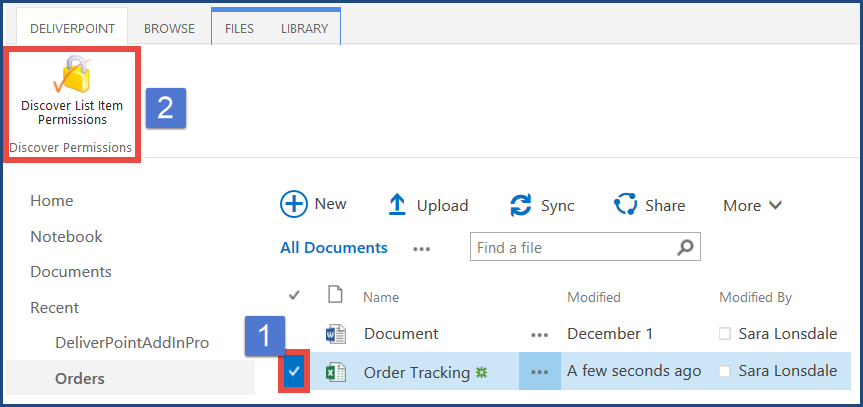Click Sara Lonsdale in Document row

click(x=788, y=333)
